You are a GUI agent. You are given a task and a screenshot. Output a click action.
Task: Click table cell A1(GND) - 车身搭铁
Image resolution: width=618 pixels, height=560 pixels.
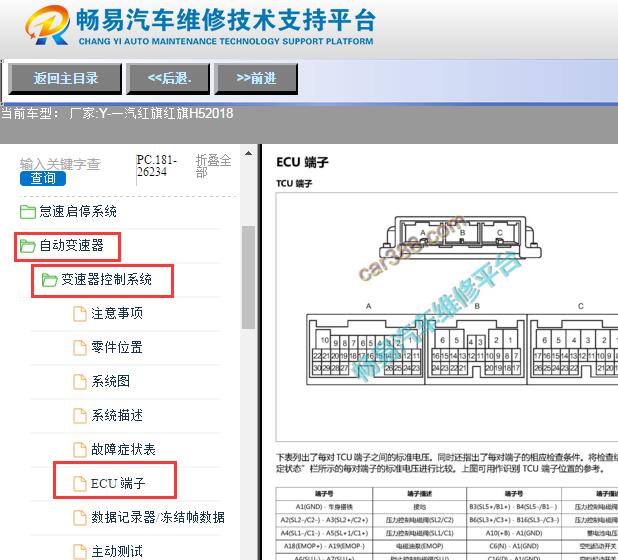point(324,507)
